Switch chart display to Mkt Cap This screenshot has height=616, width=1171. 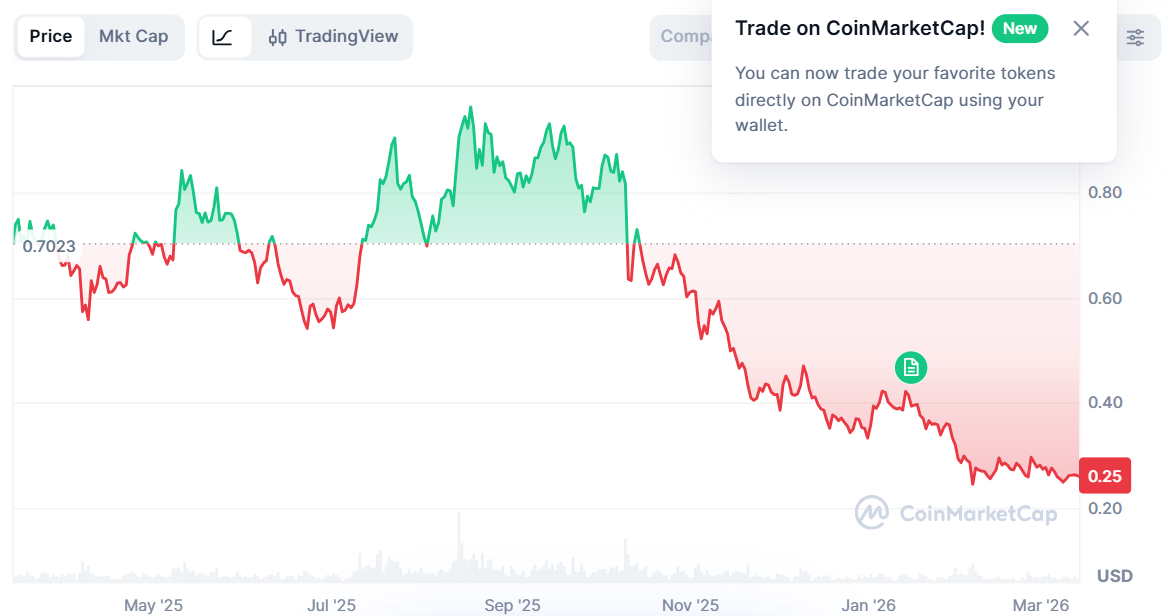(134, 37)
